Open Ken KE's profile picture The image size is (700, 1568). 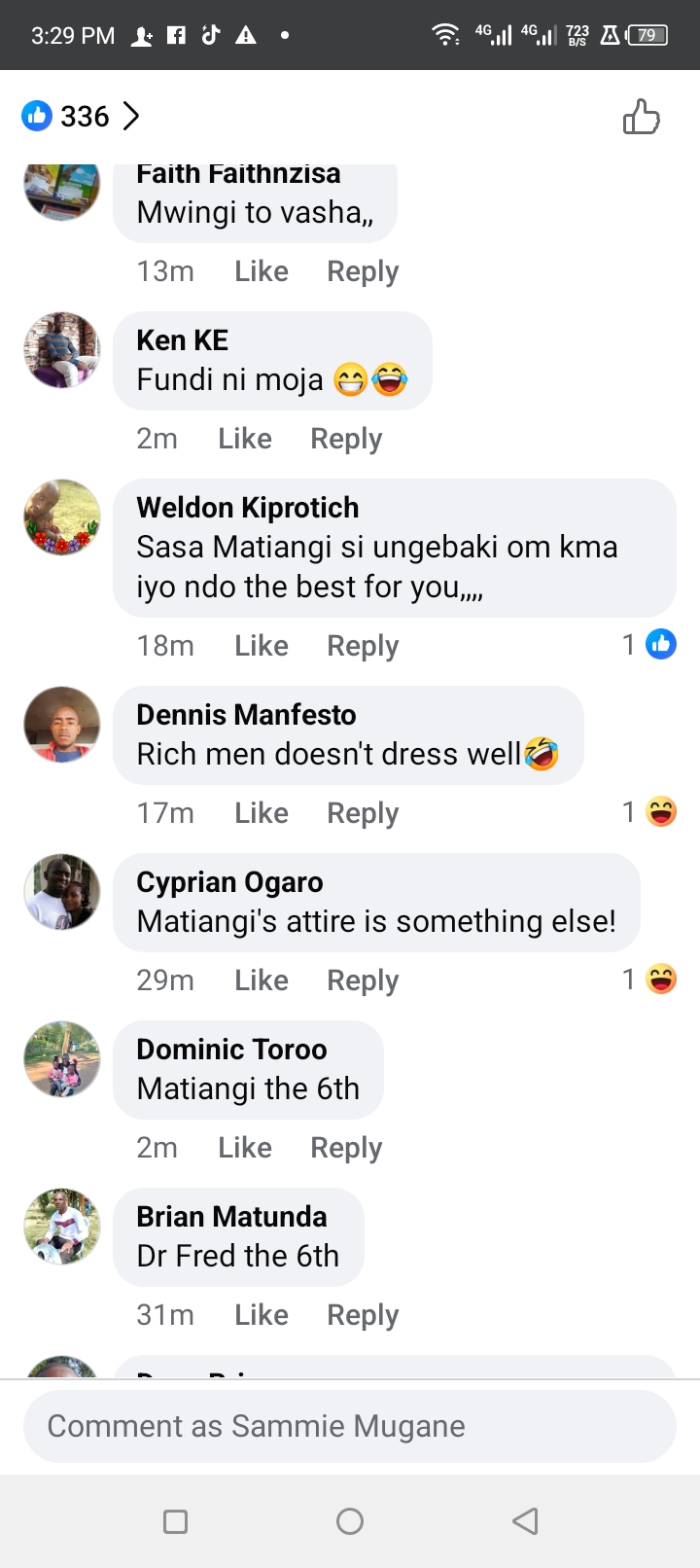(x=62, y=350)
